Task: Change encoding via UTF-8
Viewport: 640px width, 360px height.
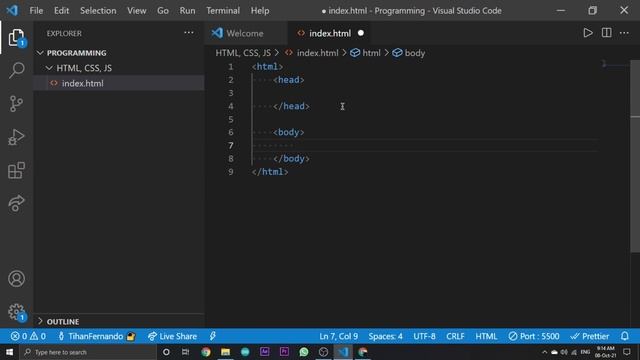Action: point(424,336)
